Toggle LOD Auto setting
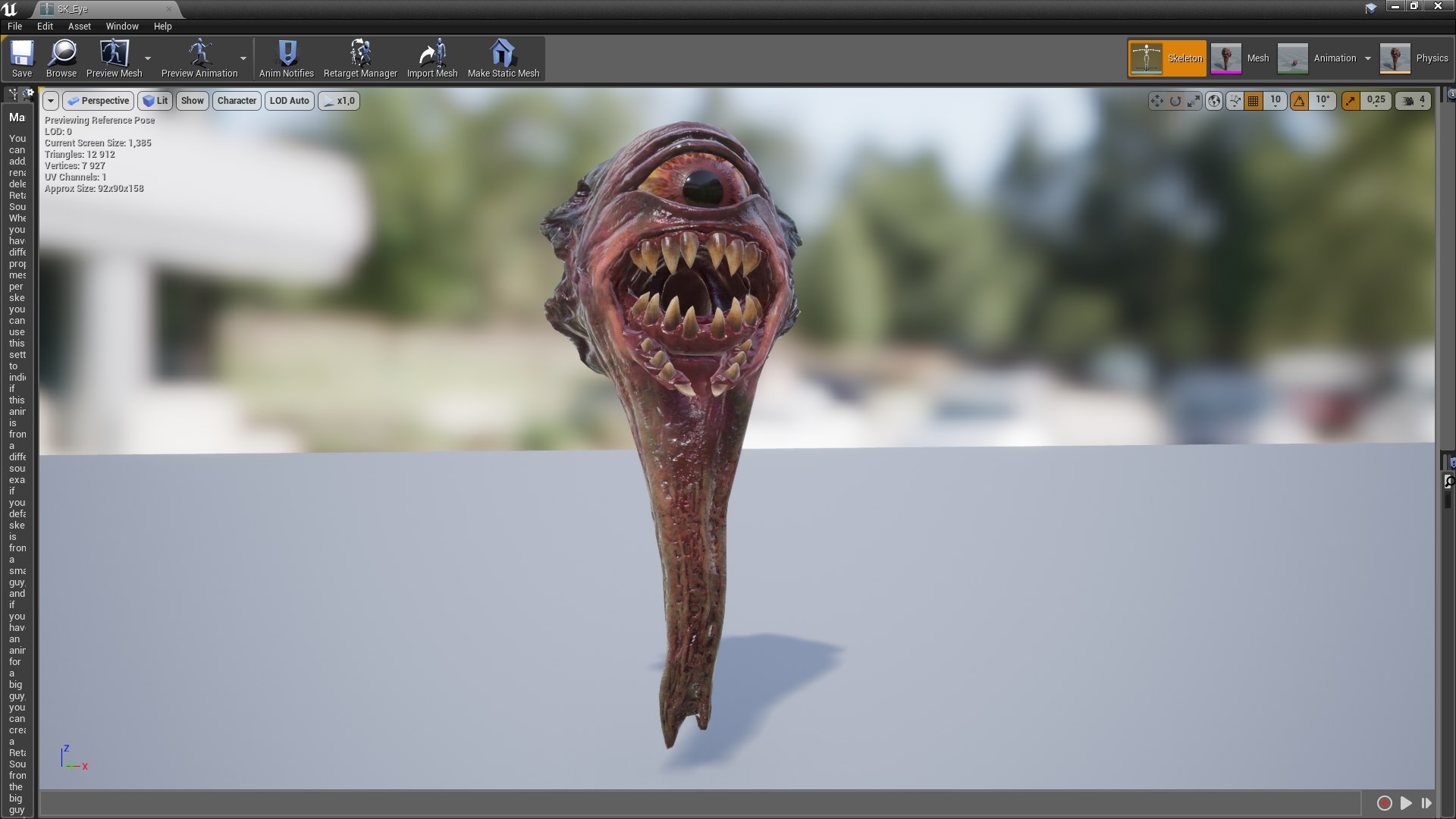This screenshot has height=819, width=1456. tap(289, 100)
